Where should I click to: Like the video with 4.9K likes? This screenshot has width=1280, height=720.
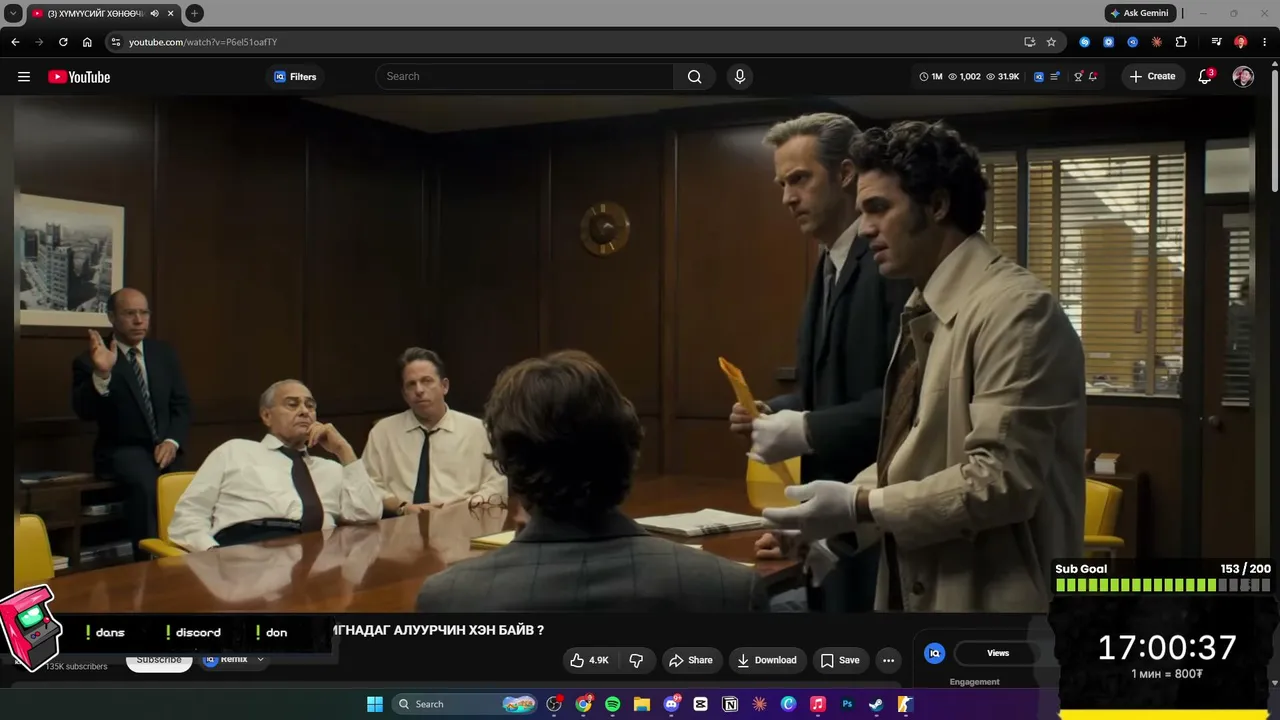(x=589, y=660)
